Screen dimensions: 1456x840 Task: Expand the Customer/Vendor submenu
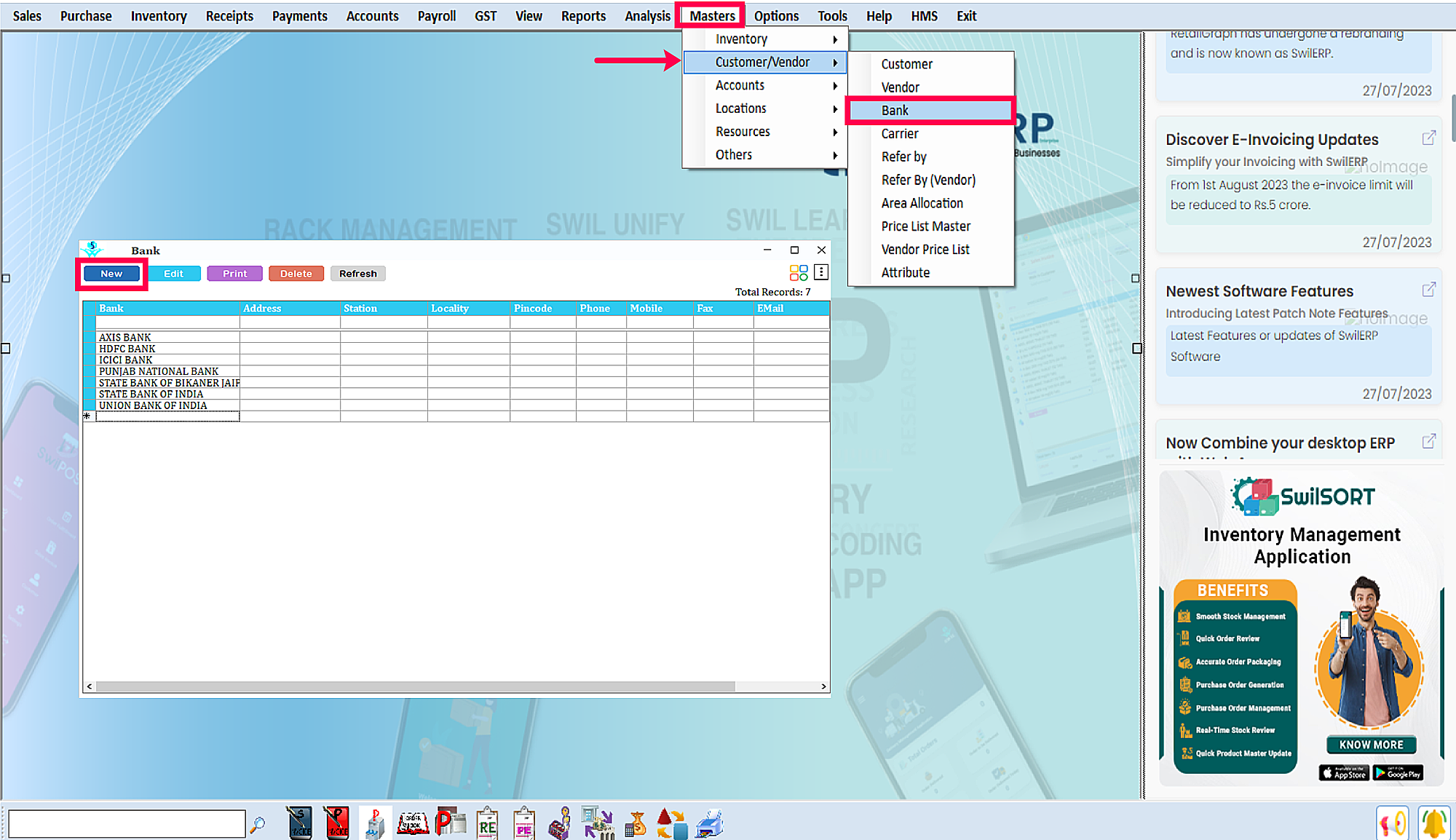point(766,63)
